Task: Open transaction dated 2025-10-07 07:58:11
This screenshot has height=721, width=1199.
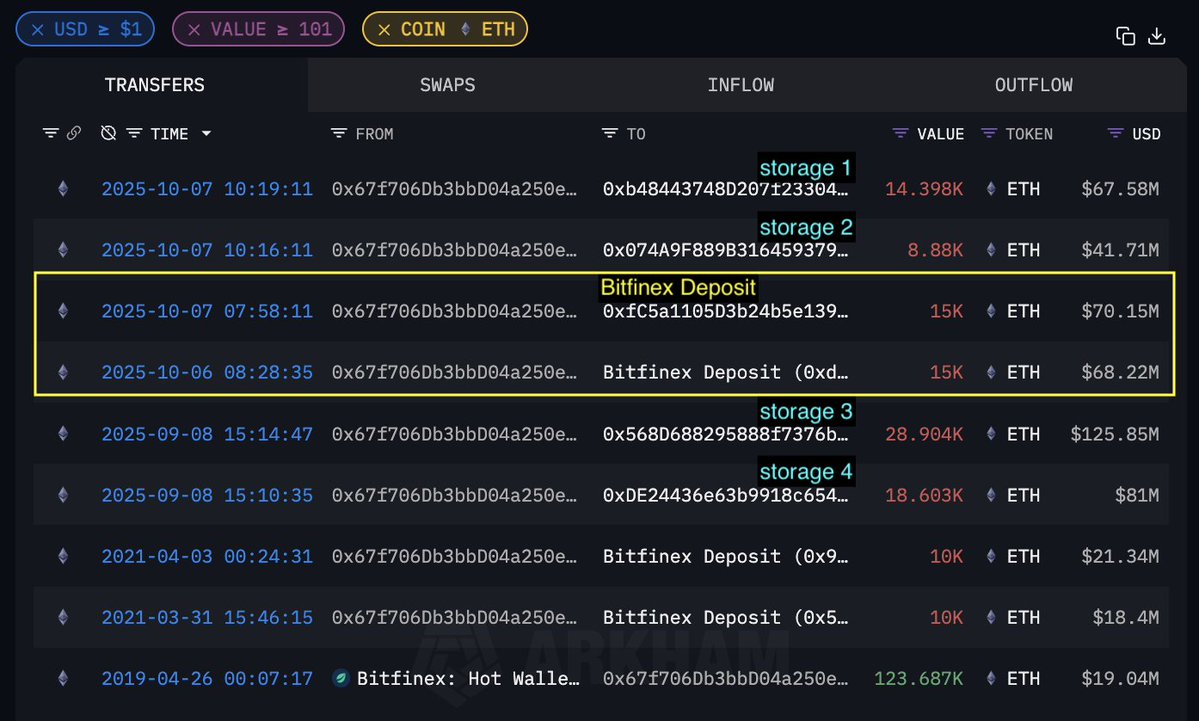Action: click(x=207, y=311)
